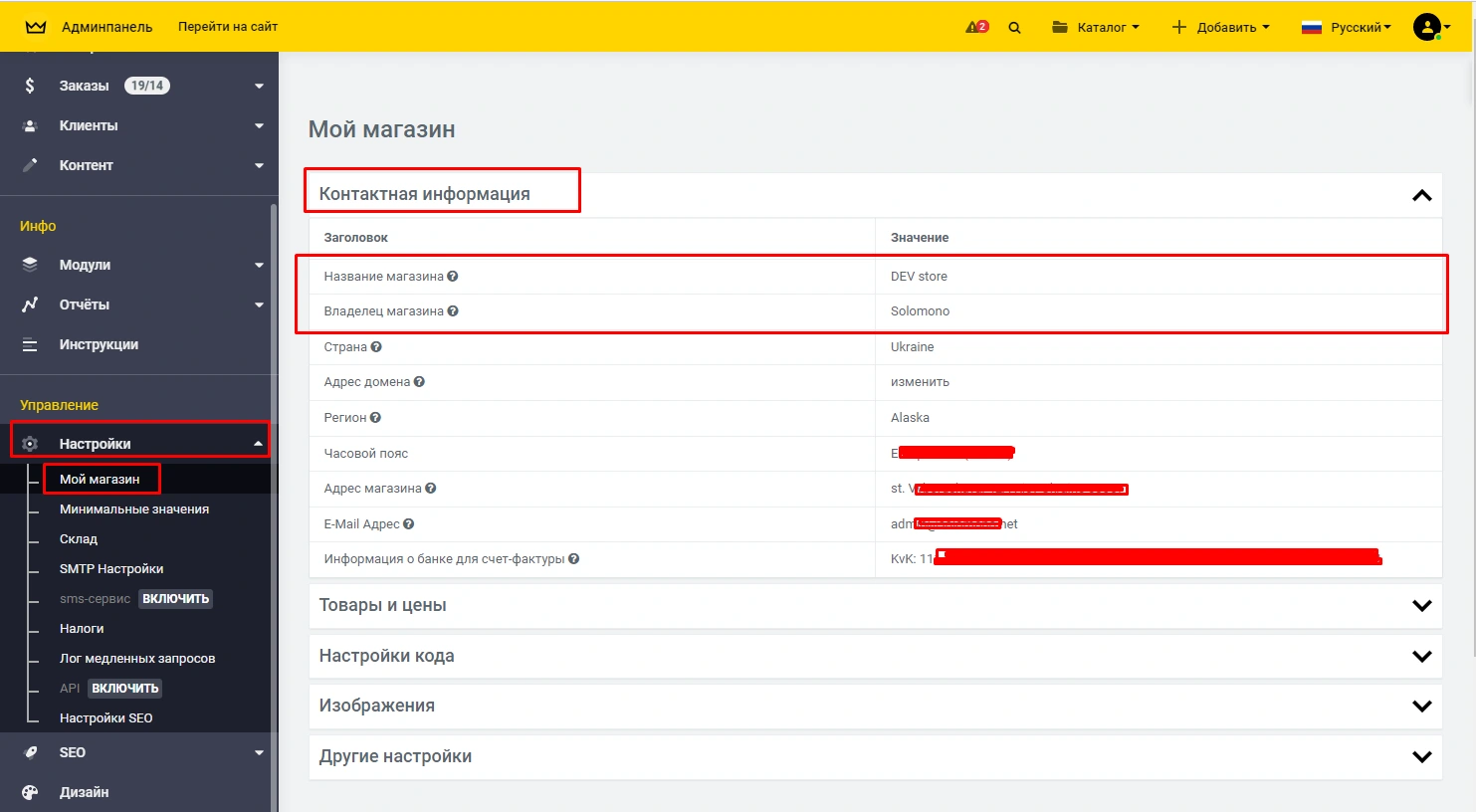This screenshot has height=812, width=1476.
Task: Click the search magnifier icon in top bar
Action: [1014, 28]
